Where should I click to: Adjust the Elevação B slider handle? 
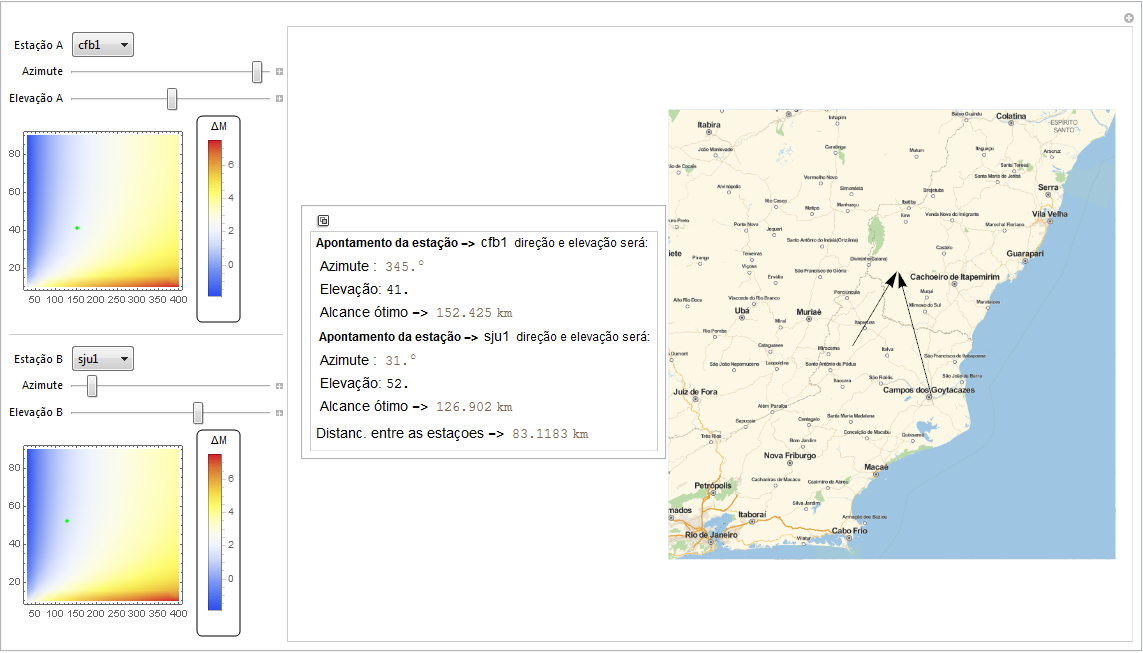[x=198, y=412]
